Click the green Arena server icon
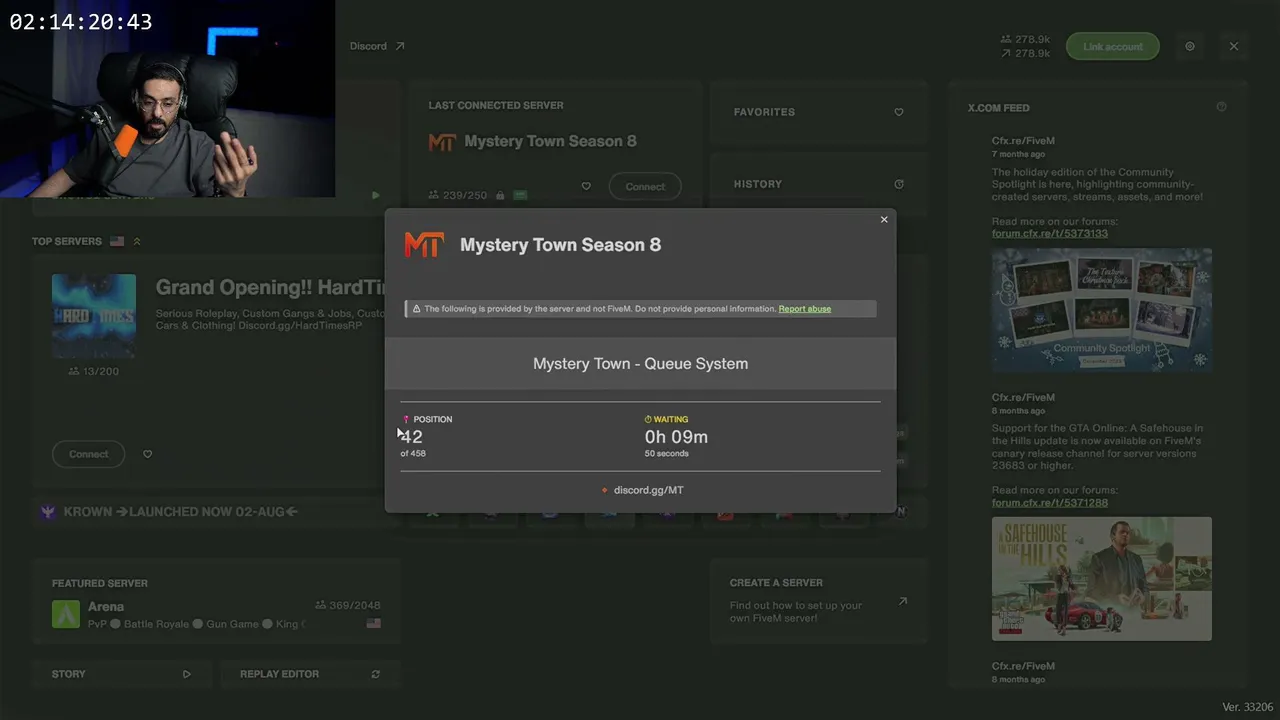Image resolution: width=1280 pixels, height=720 pixels. 66,614
